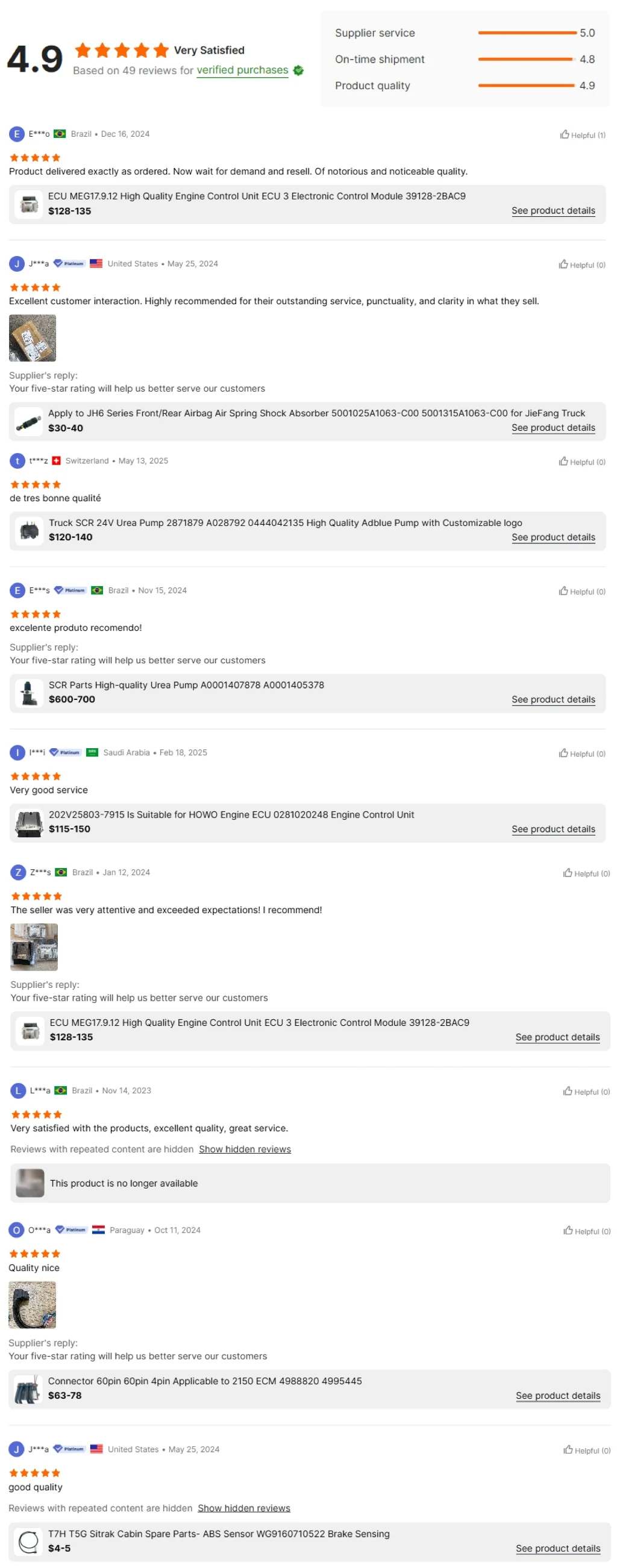Open the verified purchases link

tap(242, 70)
